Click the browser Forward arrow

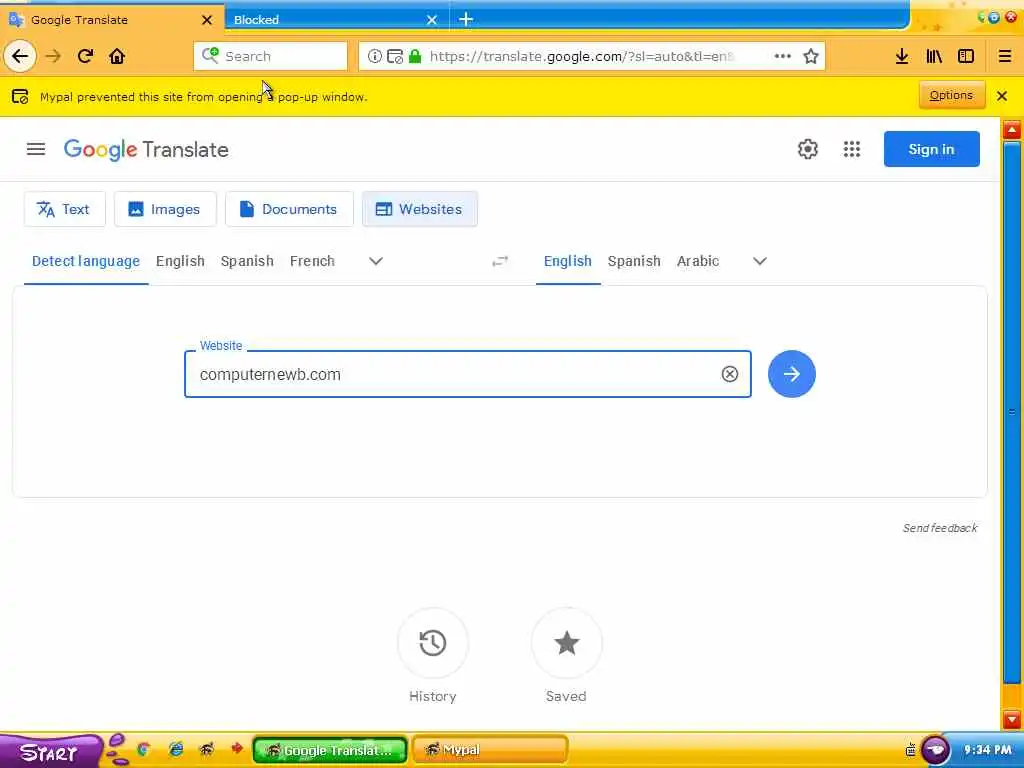(x=54, y=56)
